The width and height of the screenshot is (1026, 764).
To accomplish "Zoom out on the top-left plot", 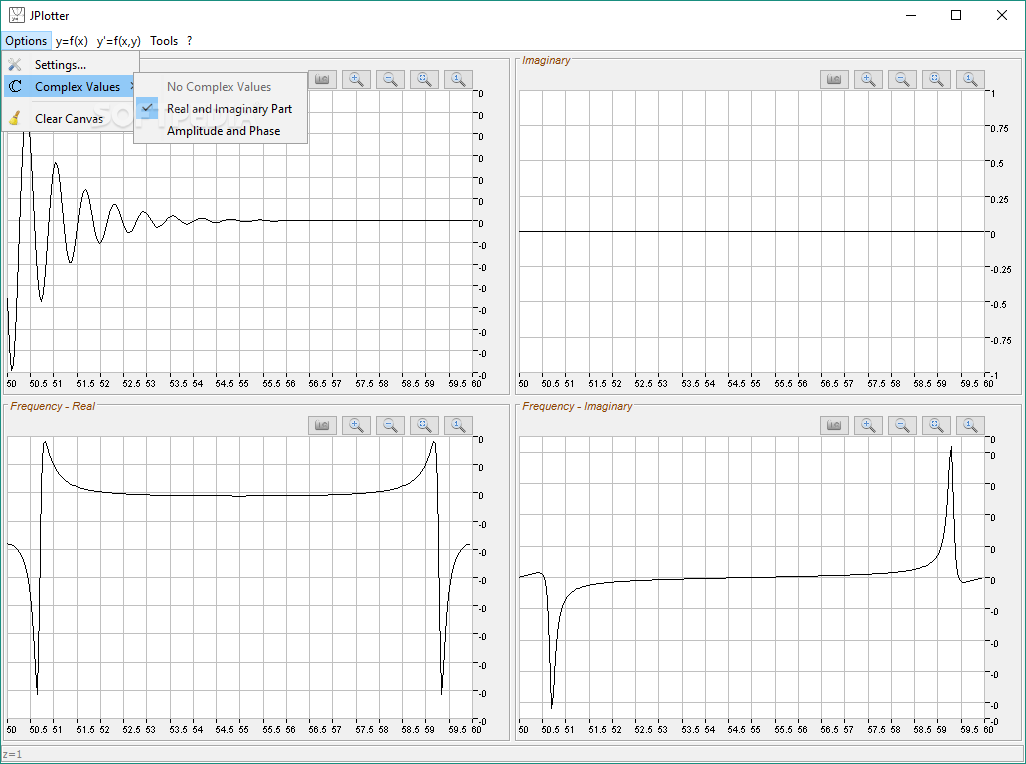I will (390, 79).
